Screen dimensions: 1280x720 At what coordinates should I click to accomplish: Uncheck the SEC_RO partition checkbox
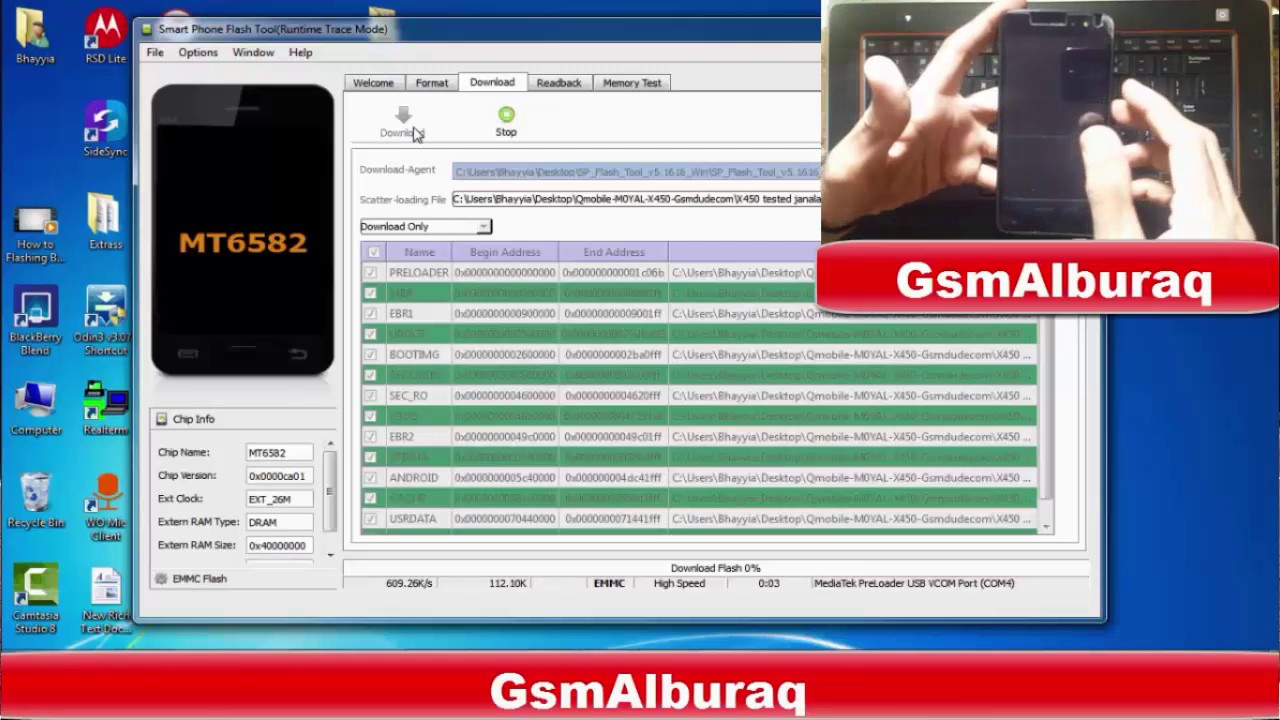click(371, 396)
